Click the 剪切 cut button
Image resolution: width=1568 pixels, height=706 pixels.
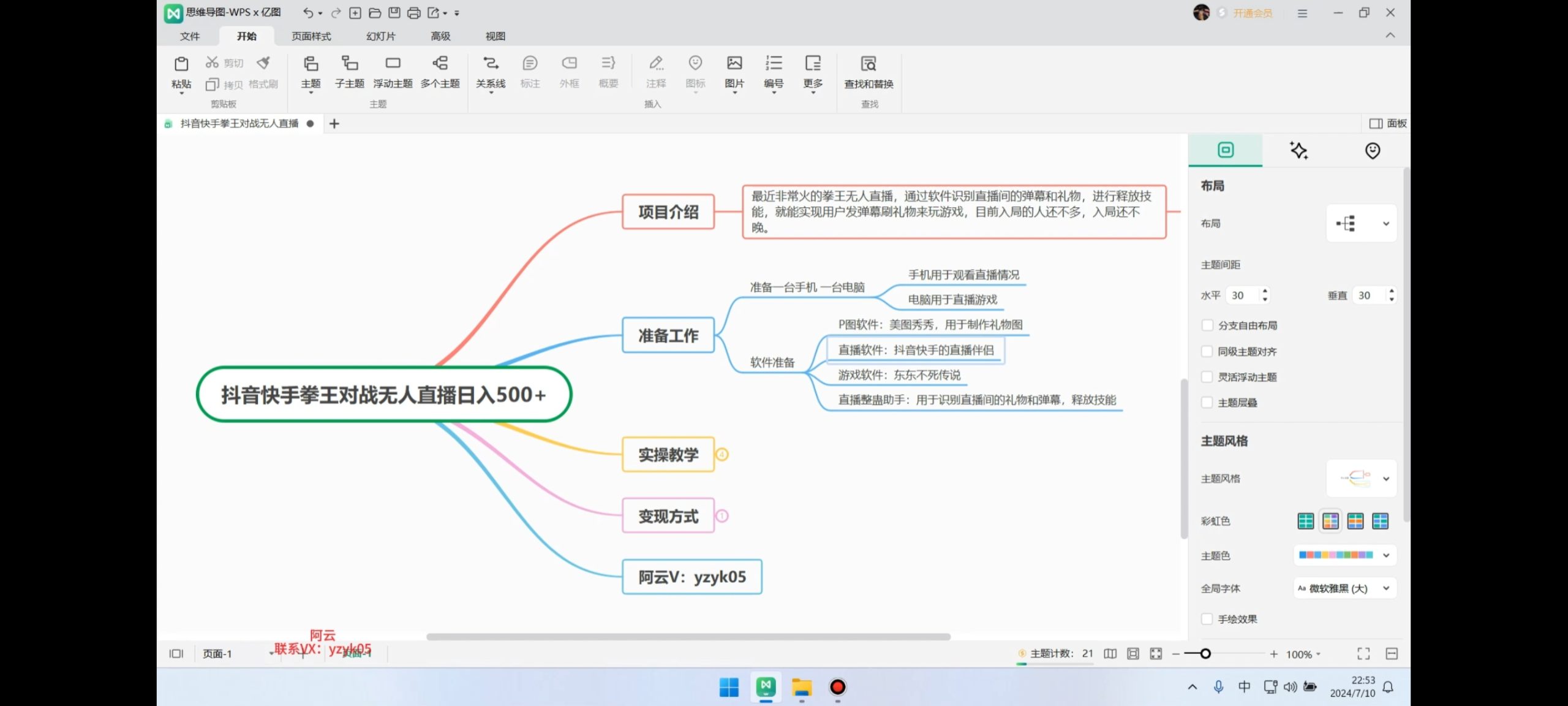tap(225, 63)
